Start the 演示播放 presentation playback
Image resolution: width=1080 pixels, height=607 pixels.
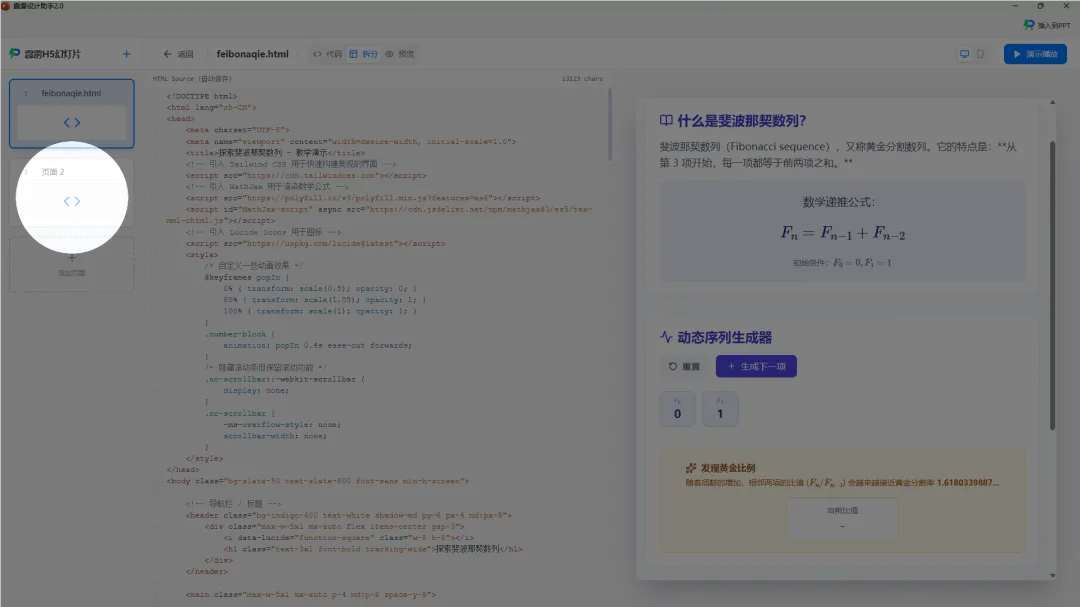(1035, 54)
